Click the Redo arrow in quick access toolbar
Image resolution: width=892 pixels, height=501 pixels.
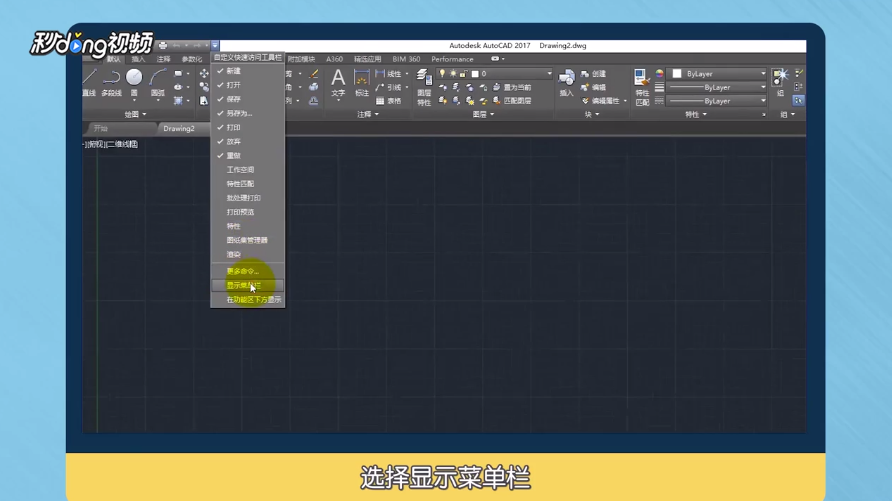(196, 45)
